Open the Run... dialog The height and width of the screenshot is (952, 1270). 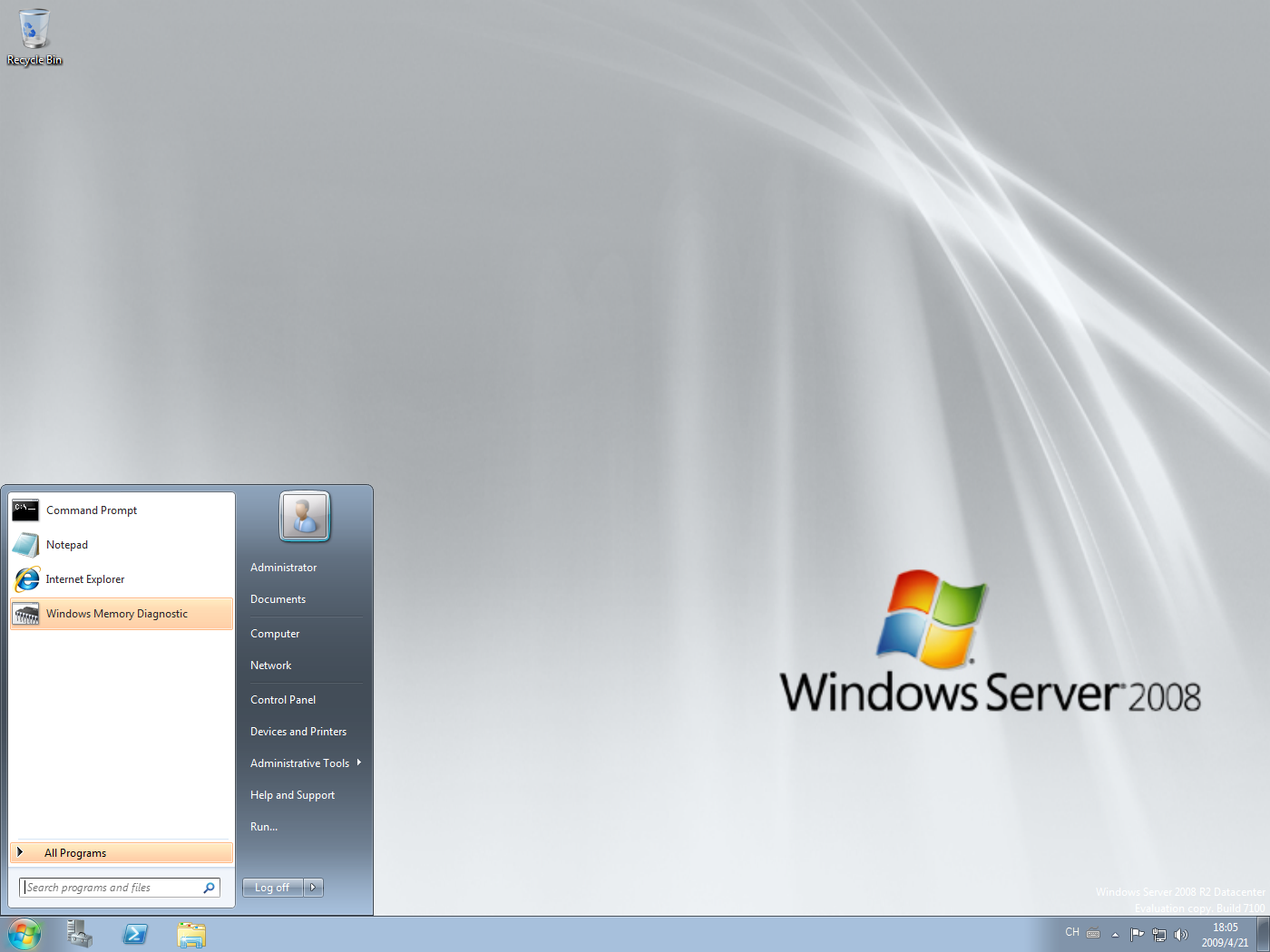264,827
